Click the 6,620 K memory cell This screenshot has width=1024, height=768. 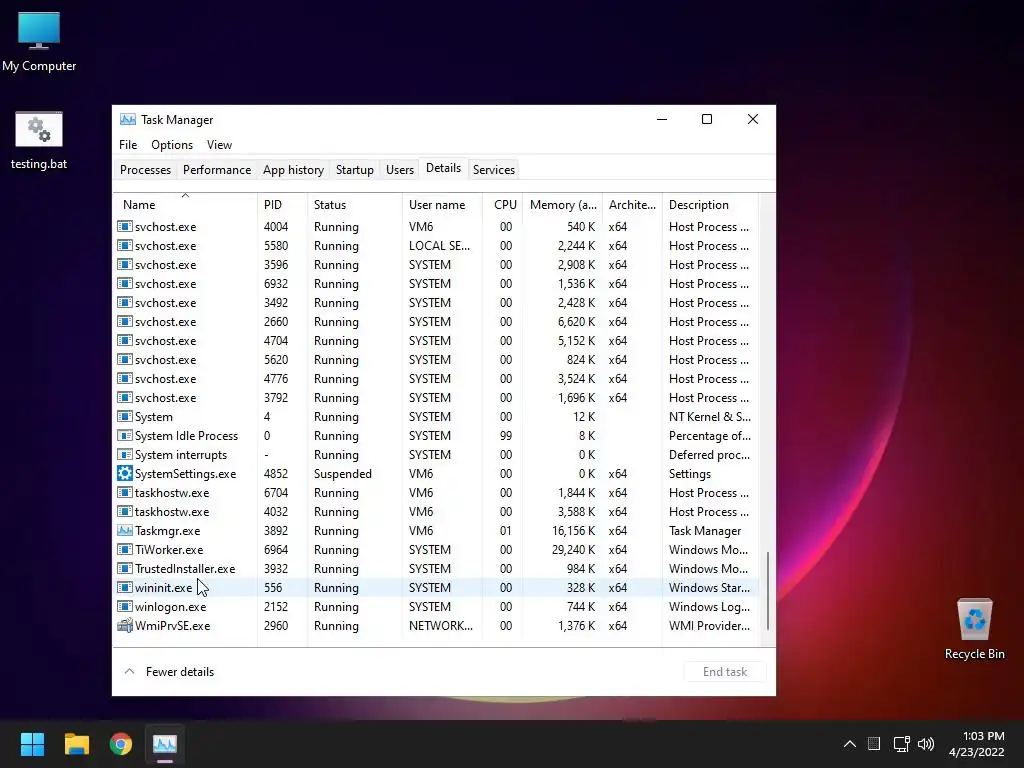pyautogui.click(x=576, y=321)
